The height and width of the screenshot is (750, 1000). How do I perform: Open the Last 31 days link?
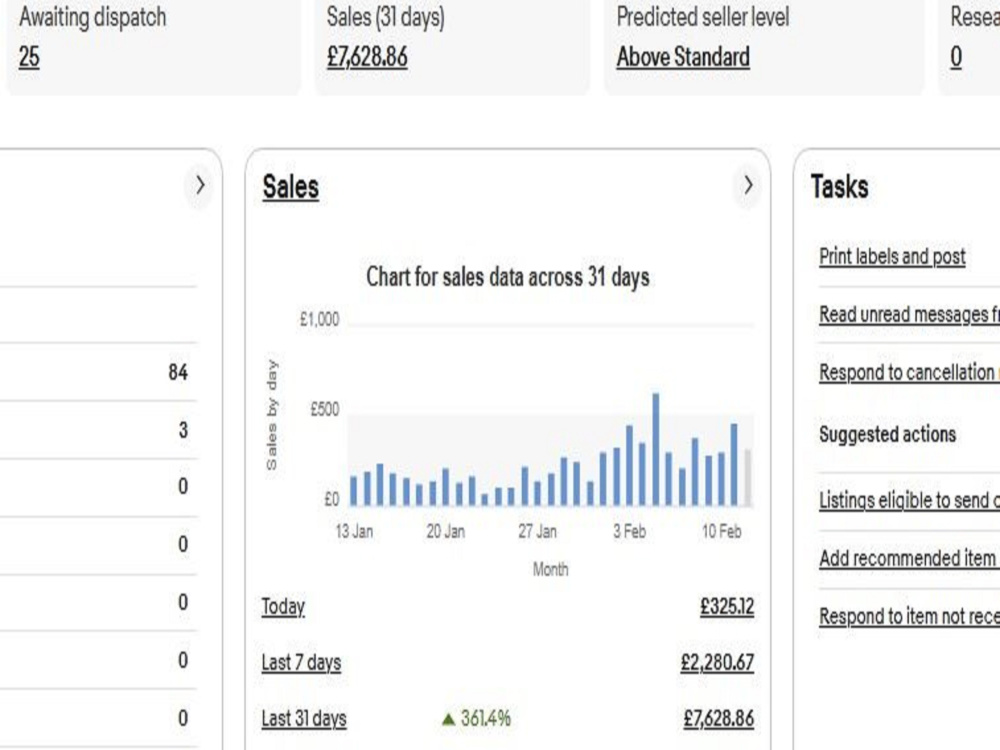point(304,719)
